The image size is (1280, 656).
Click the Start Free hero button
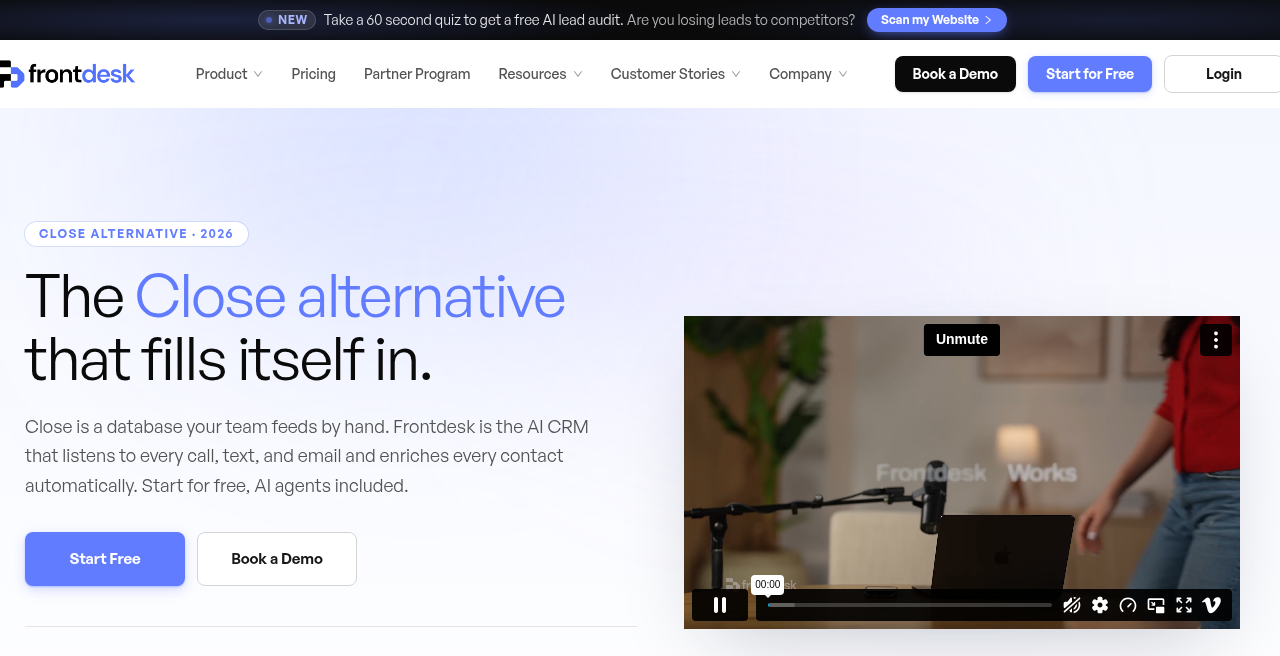tap(105, 559)
